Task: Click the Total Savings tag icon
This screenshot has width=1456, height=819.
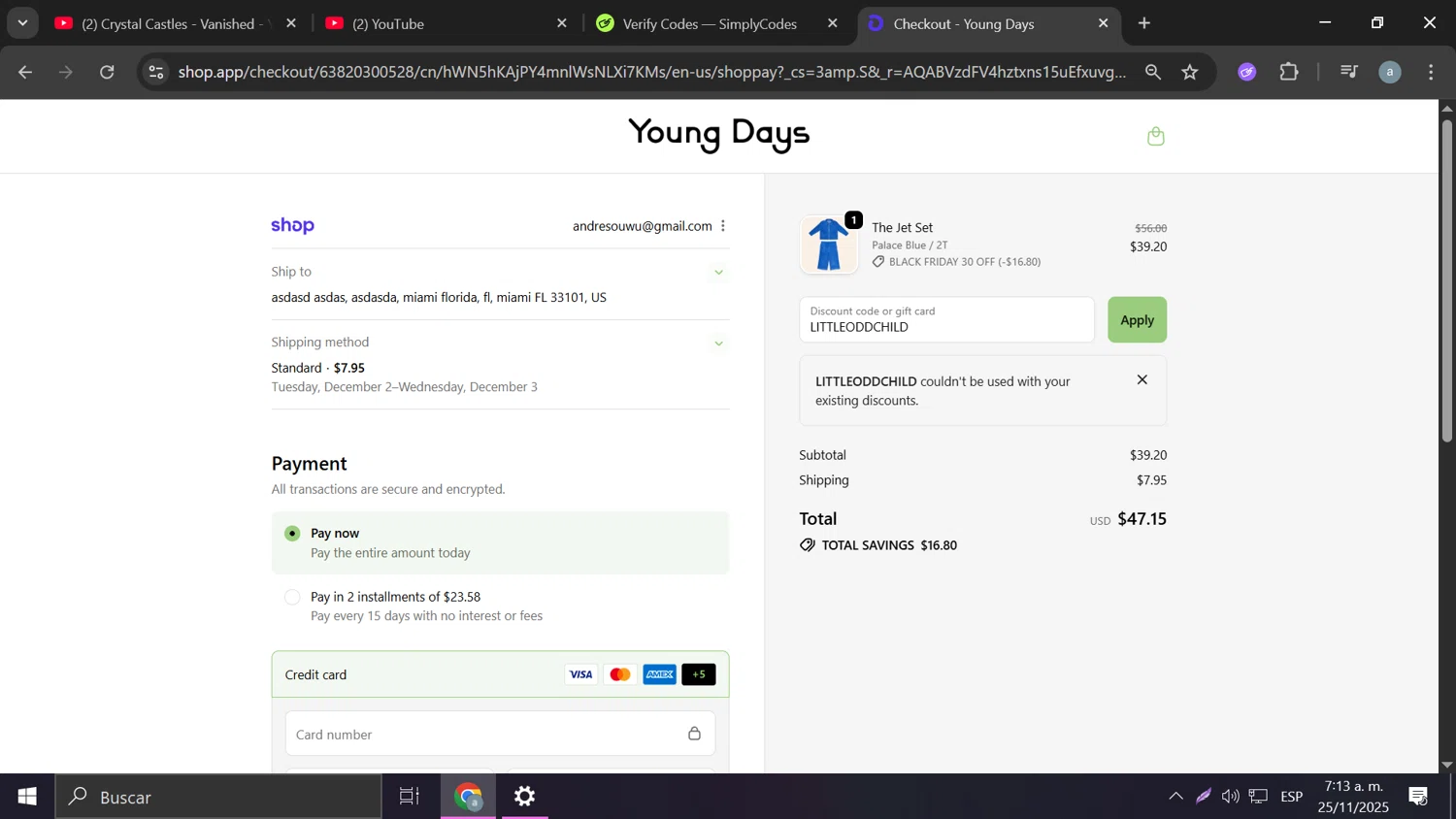Action: click(808, 545)
